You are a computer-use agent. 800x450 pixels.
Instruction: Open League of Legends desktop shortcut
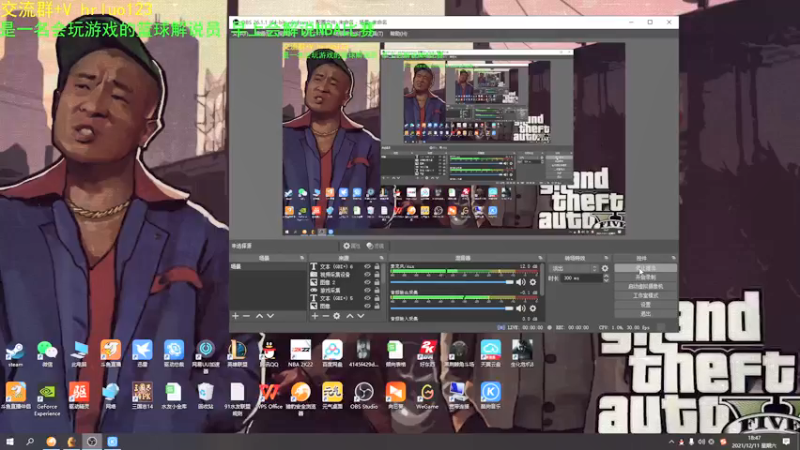[237, 354]
